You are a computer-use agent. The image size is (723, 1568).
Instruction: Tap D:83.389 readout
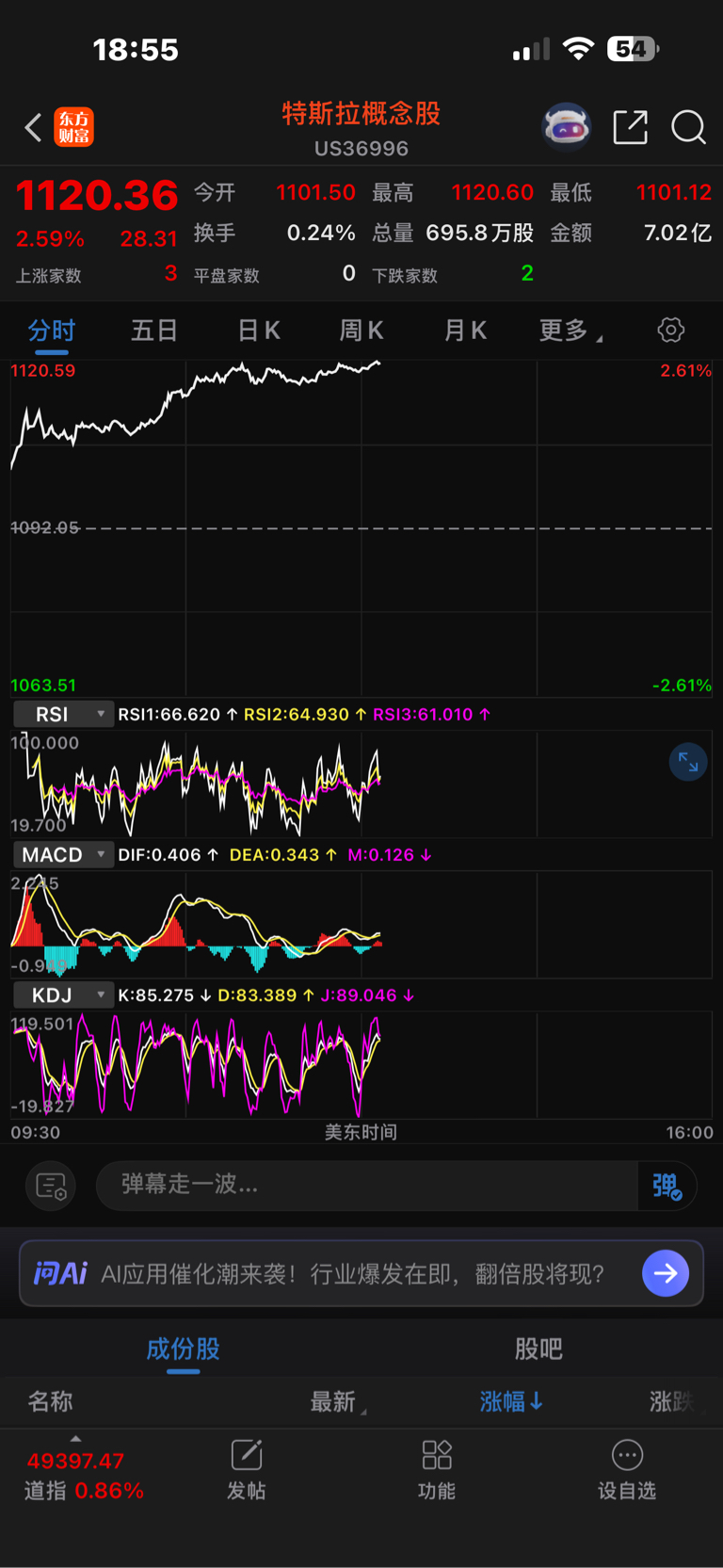point(265,995)
